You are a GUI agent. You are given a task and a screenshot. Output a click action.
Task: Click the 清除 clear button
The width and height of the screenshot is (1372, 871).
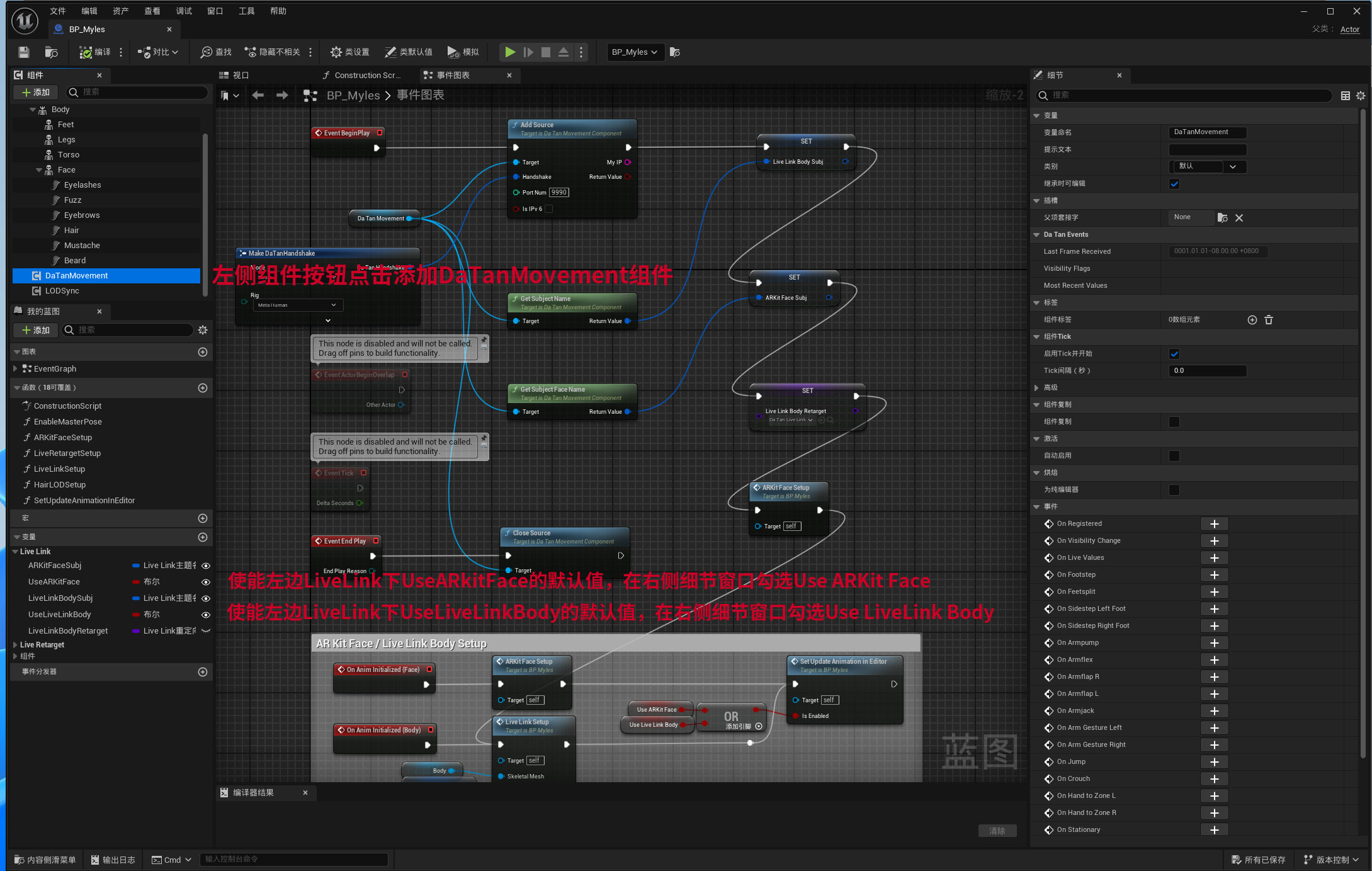point(997,831)
